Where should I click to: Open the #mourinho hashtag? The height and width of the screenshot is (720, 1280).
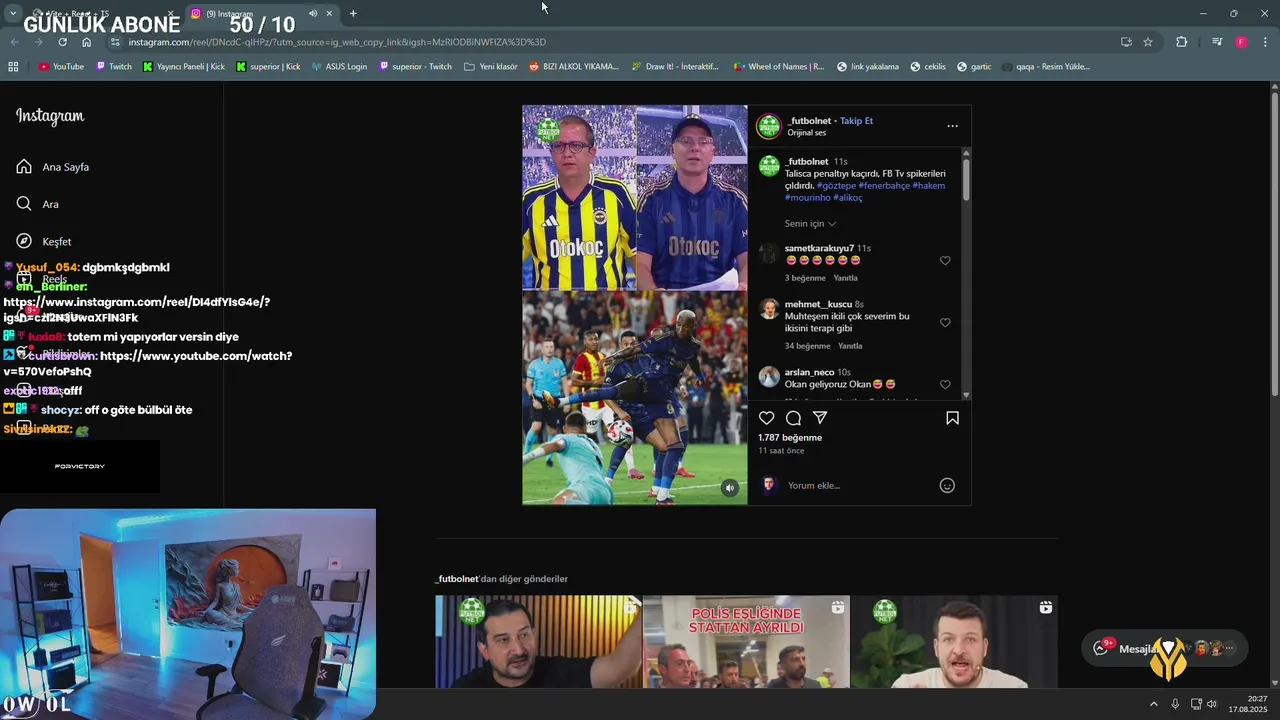pos(808,198)
